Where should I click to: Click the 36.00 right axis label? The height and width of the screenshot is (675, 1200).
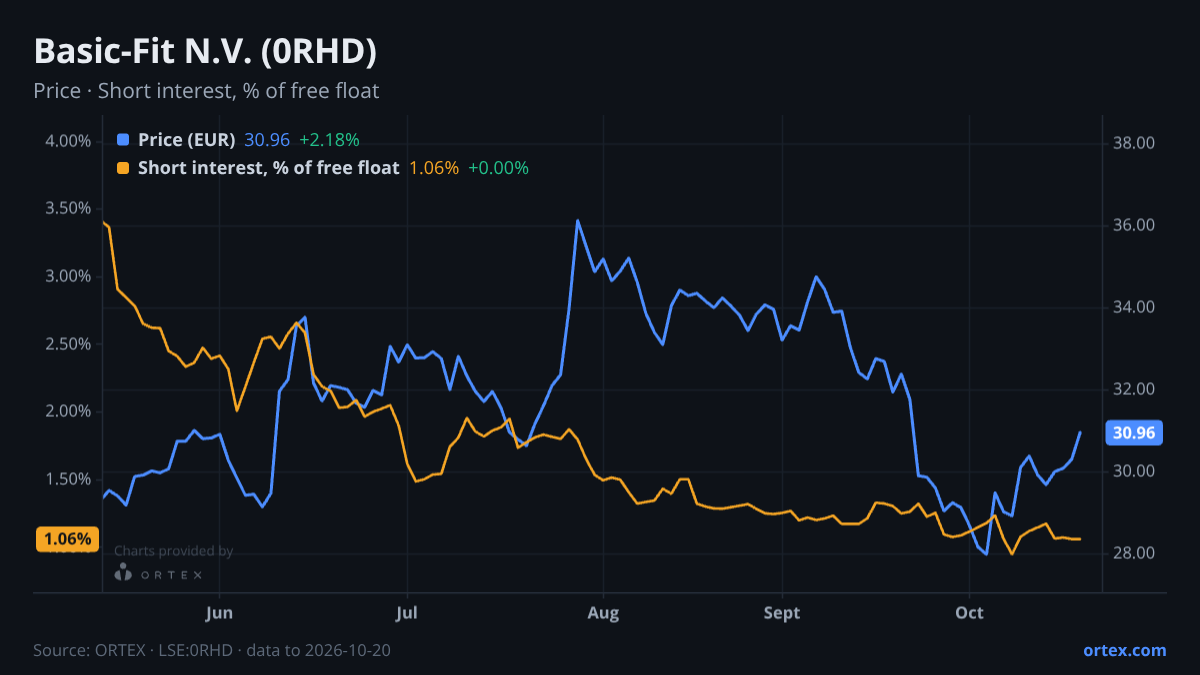click(x=1133, y=225)
